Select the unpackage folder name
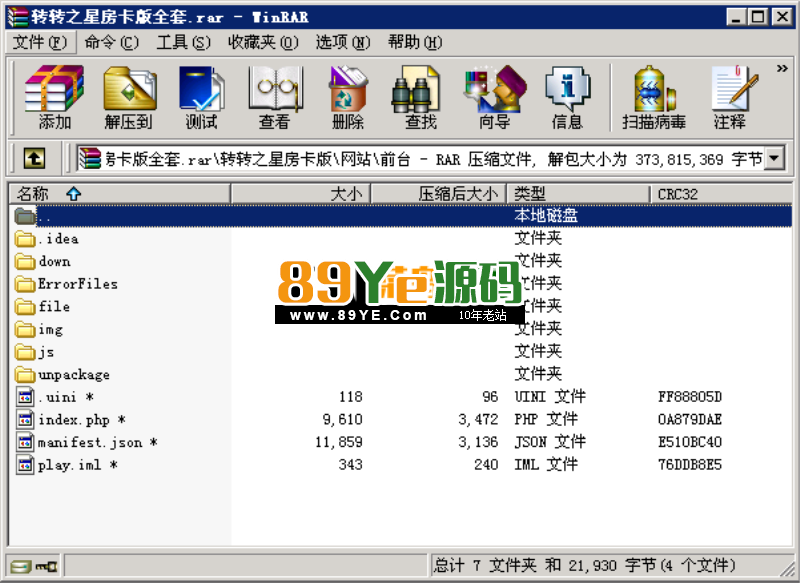The width and height of the screenshot is (800, 583). [74, 375]
